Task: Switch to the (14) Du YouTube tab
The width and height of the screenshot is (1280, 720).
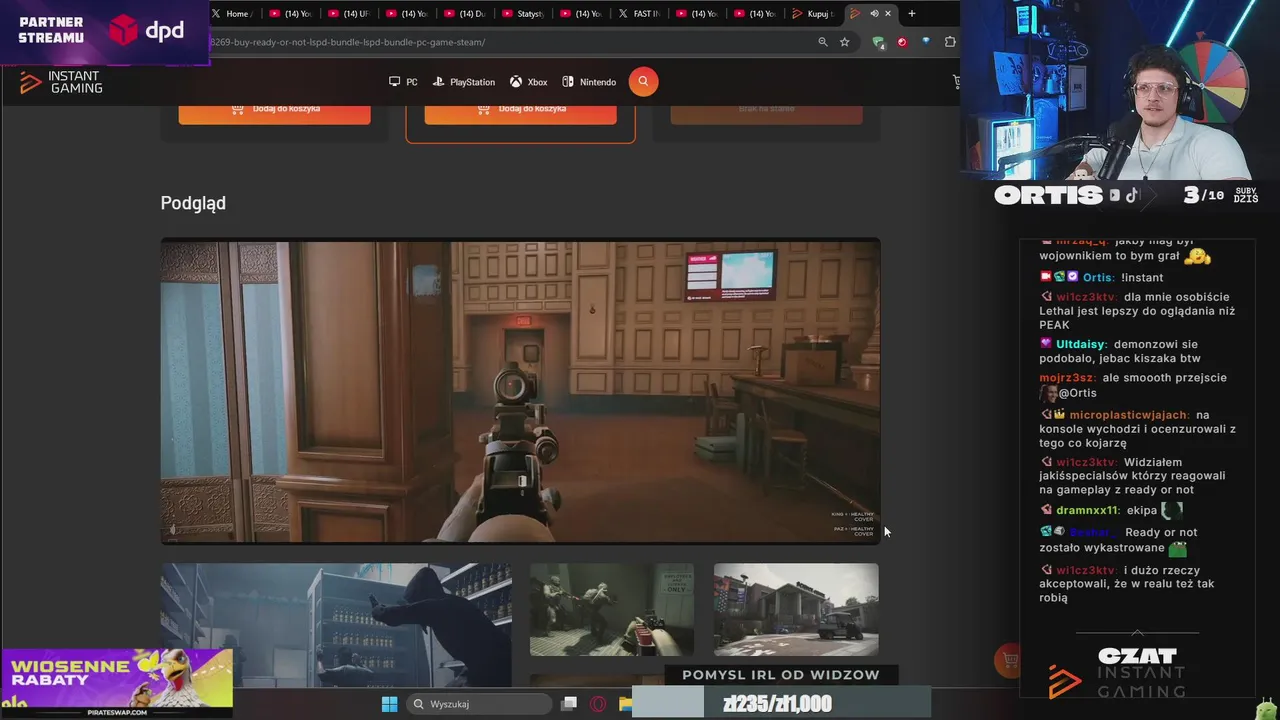Action: [466, 14]
